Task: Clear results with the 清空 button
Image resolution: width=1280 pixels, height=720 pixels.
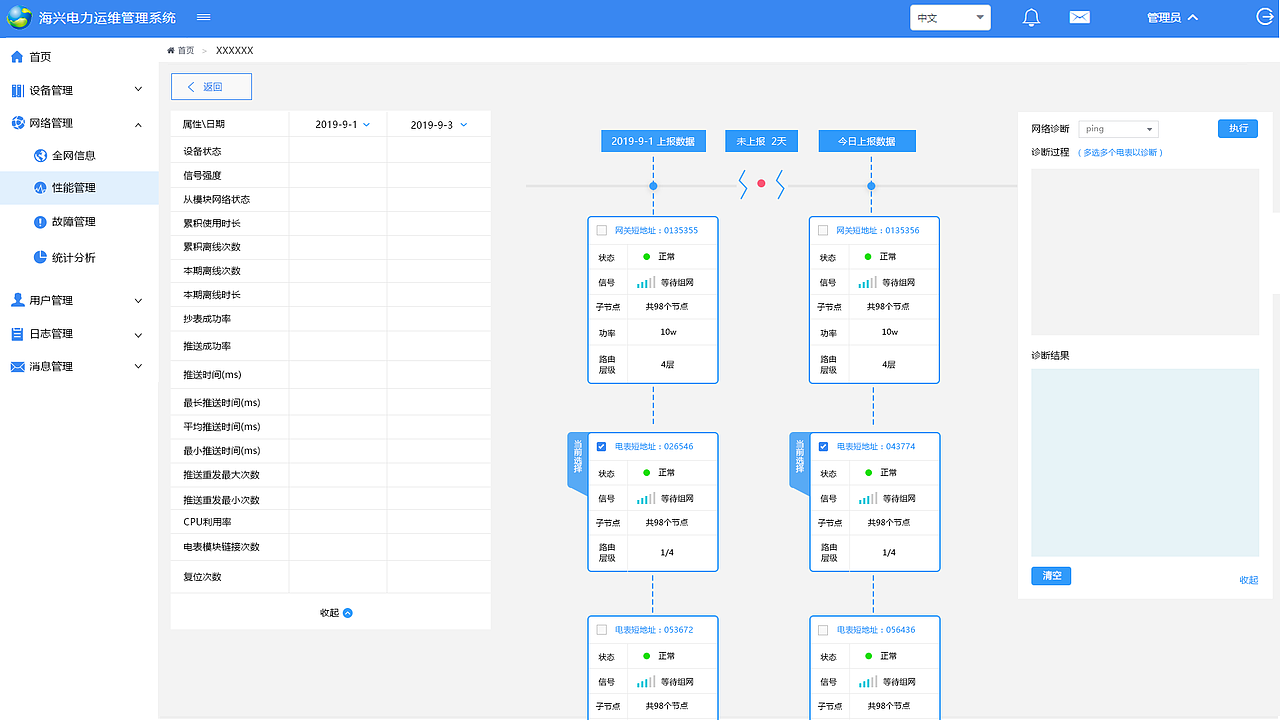Action: pyautogui.click(x=1051, y=576)
